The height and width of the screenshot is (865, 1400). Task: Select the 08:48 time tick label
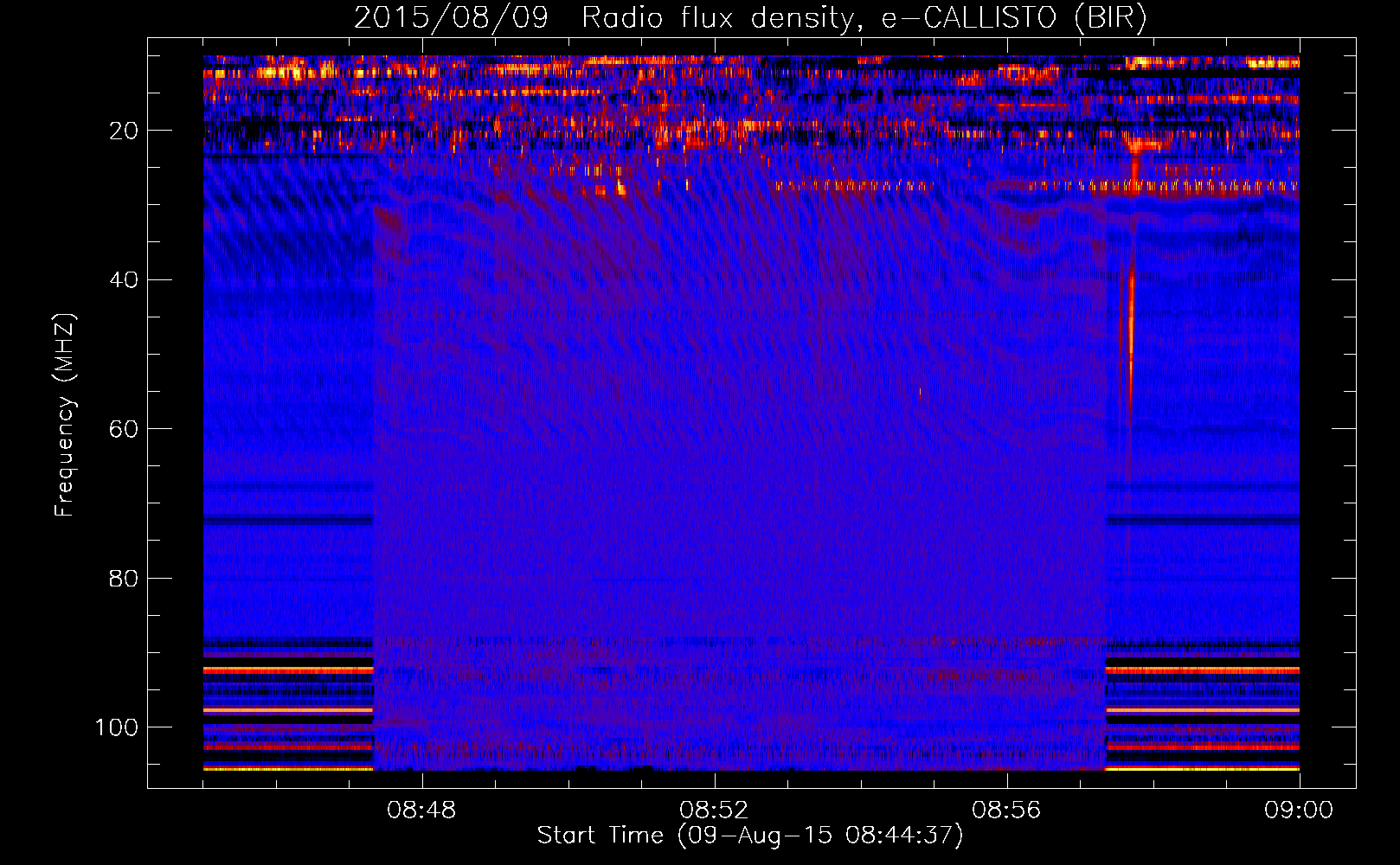click(x=421, y=811)
